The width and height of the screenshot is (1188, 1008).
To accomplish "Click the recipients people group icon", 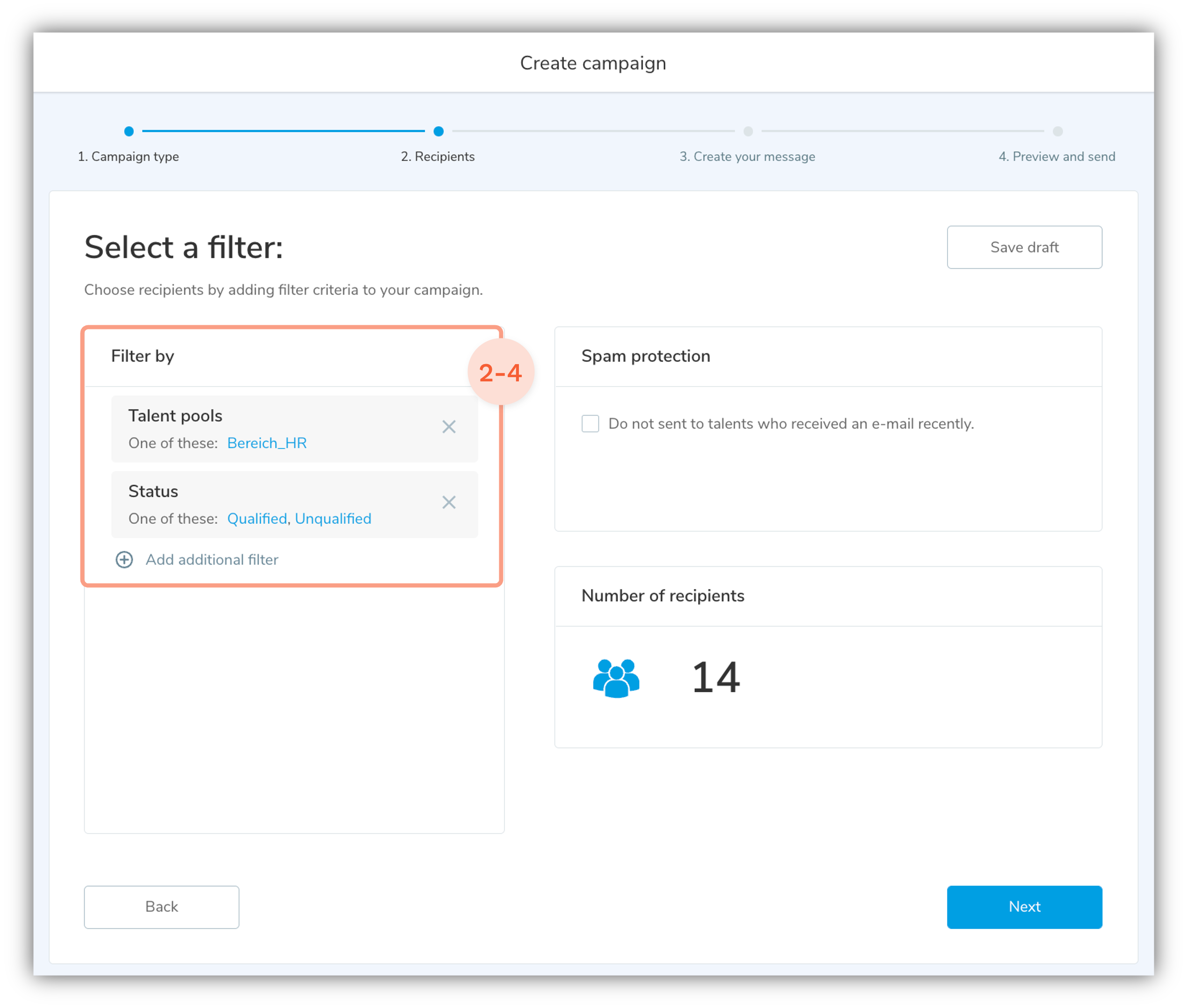I will pyautogui.click(x=616, y=678).
